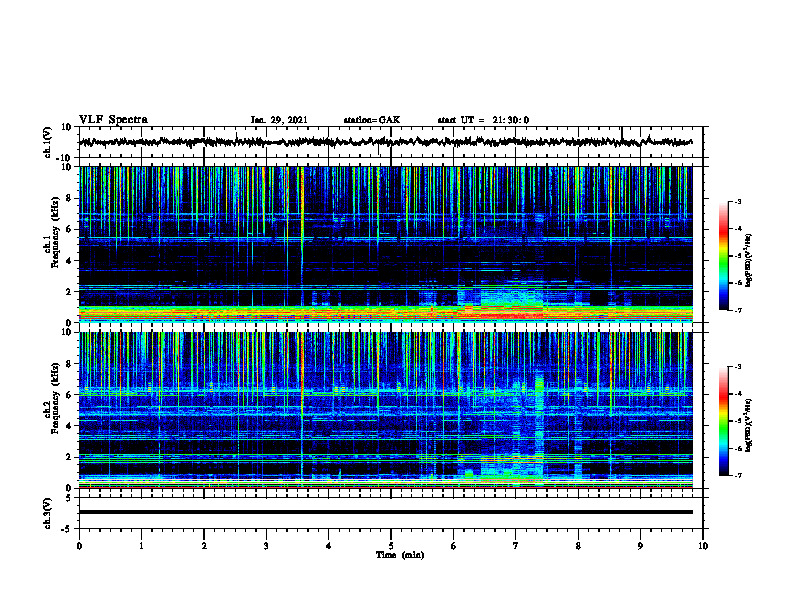Screen dimensions: 792x612
Task: Select the "start UT = 21:30:0" text
Action: (483, 120)
